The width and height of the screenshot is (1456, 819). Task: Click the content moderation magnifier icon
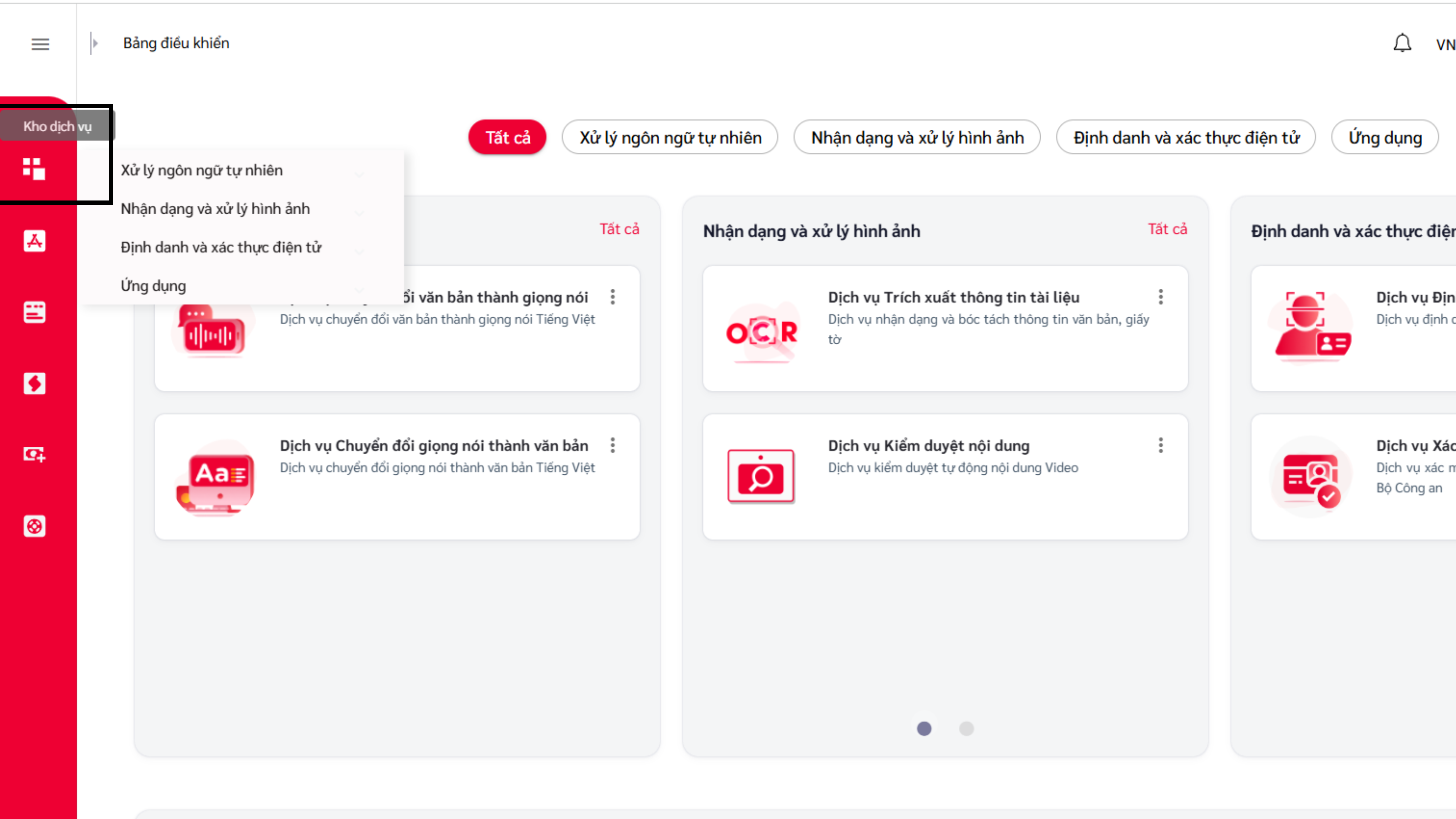click(x=761, y=476)
